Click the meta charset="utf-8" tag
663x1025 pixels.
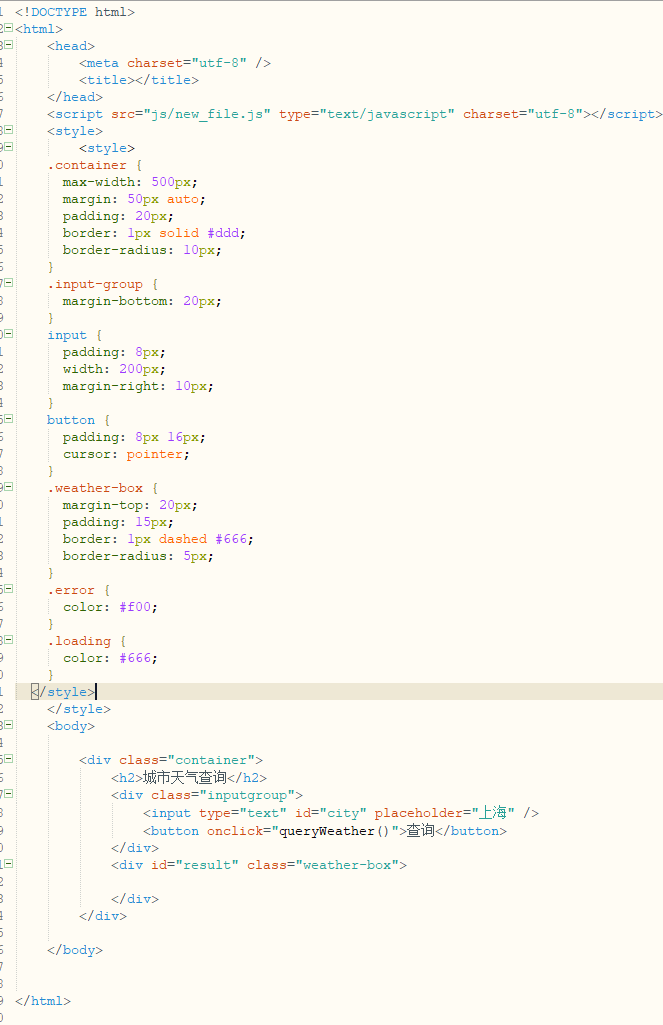click(x=175, y=63)
